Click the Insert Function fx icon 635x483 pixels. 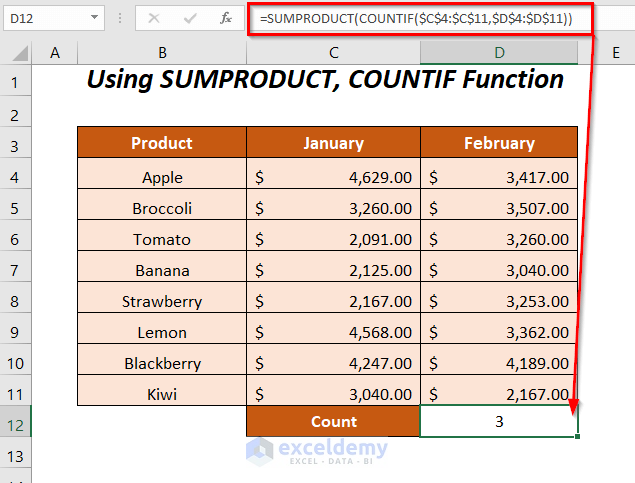click(x=226, y=18)
